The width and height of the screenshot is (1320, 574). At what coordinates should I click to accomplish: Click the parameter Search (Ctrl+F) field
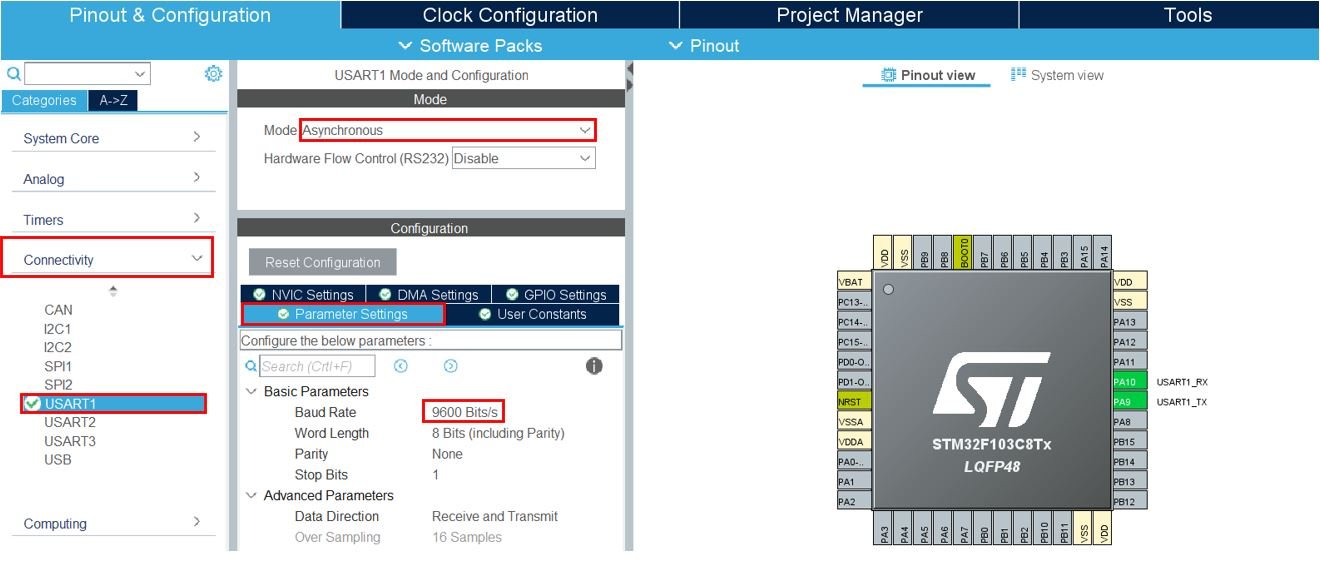tap(318, 366)
